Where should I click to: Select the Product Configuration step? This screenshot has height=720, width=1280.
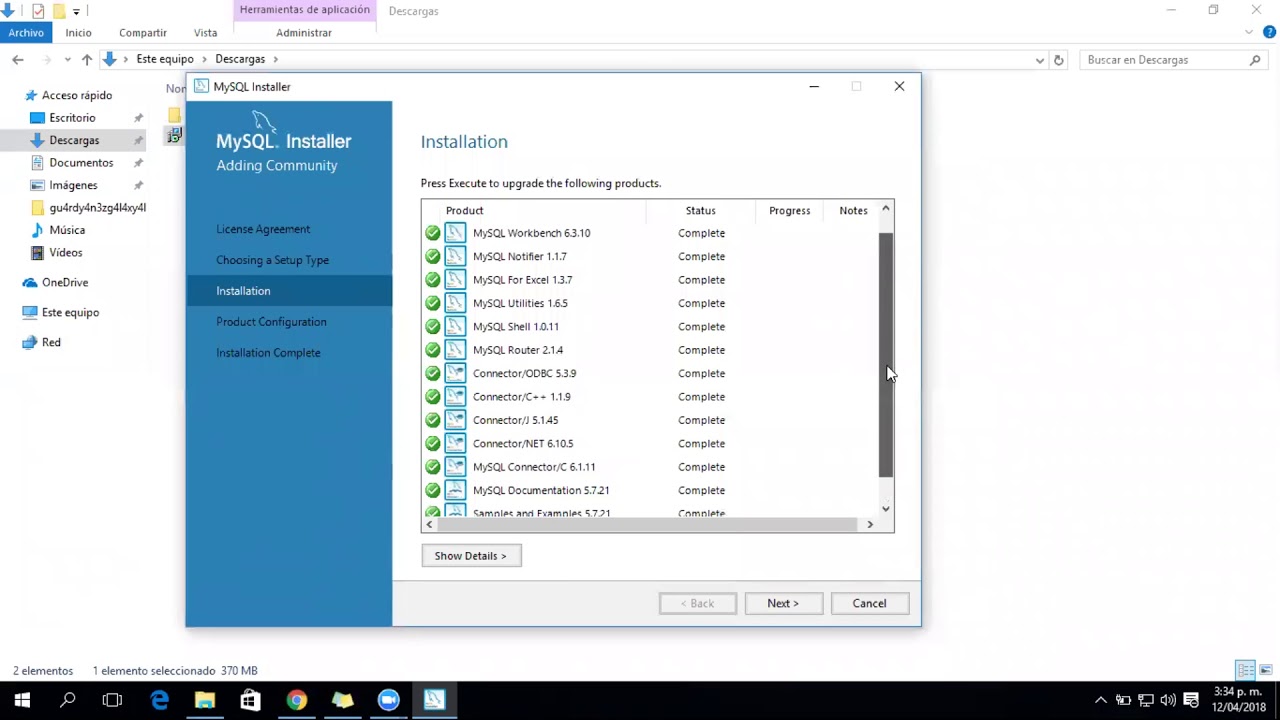point(271,322)
